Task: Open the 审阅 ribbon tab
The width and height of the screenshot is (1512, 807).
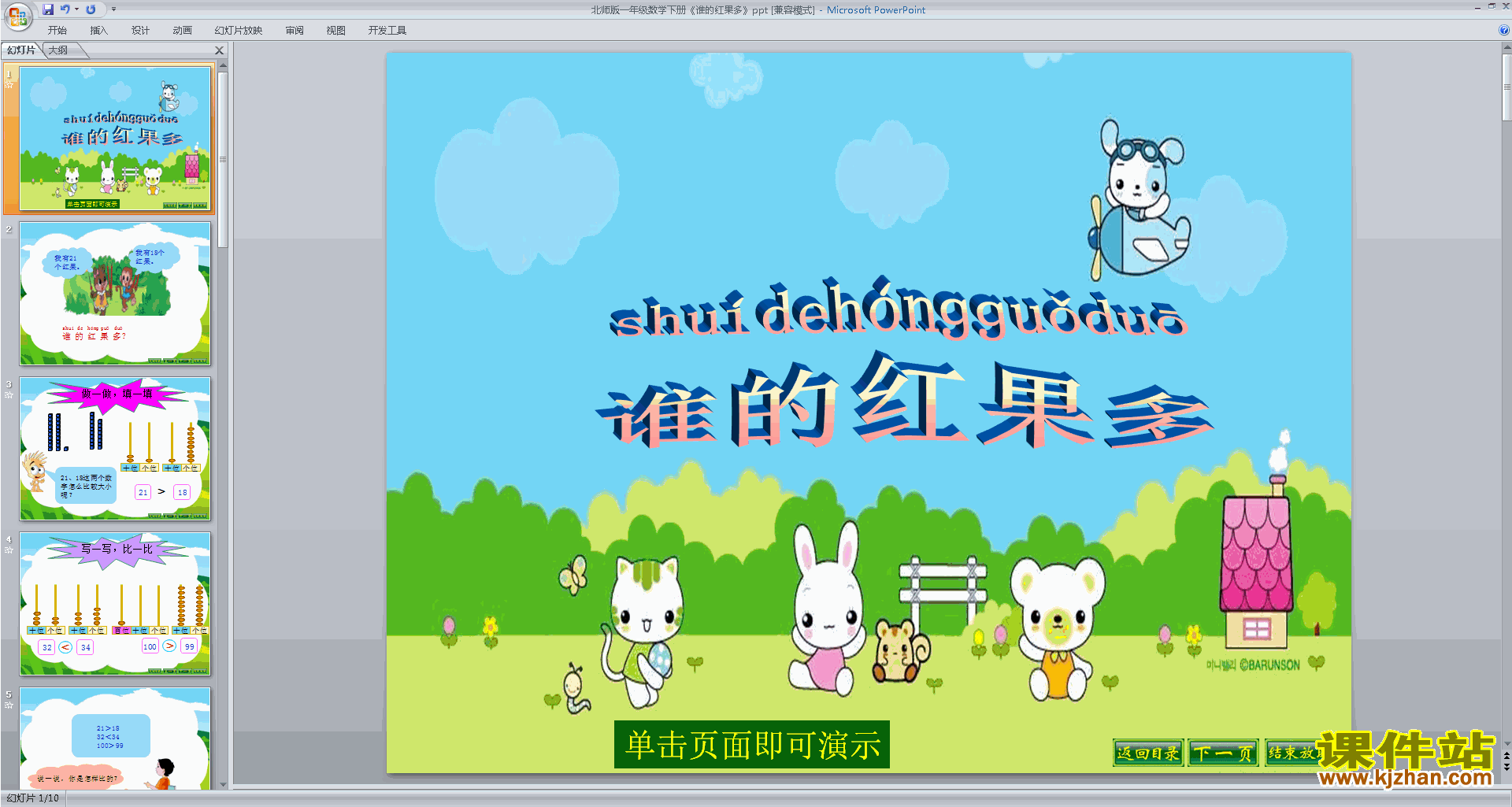Action: (295, 31)
